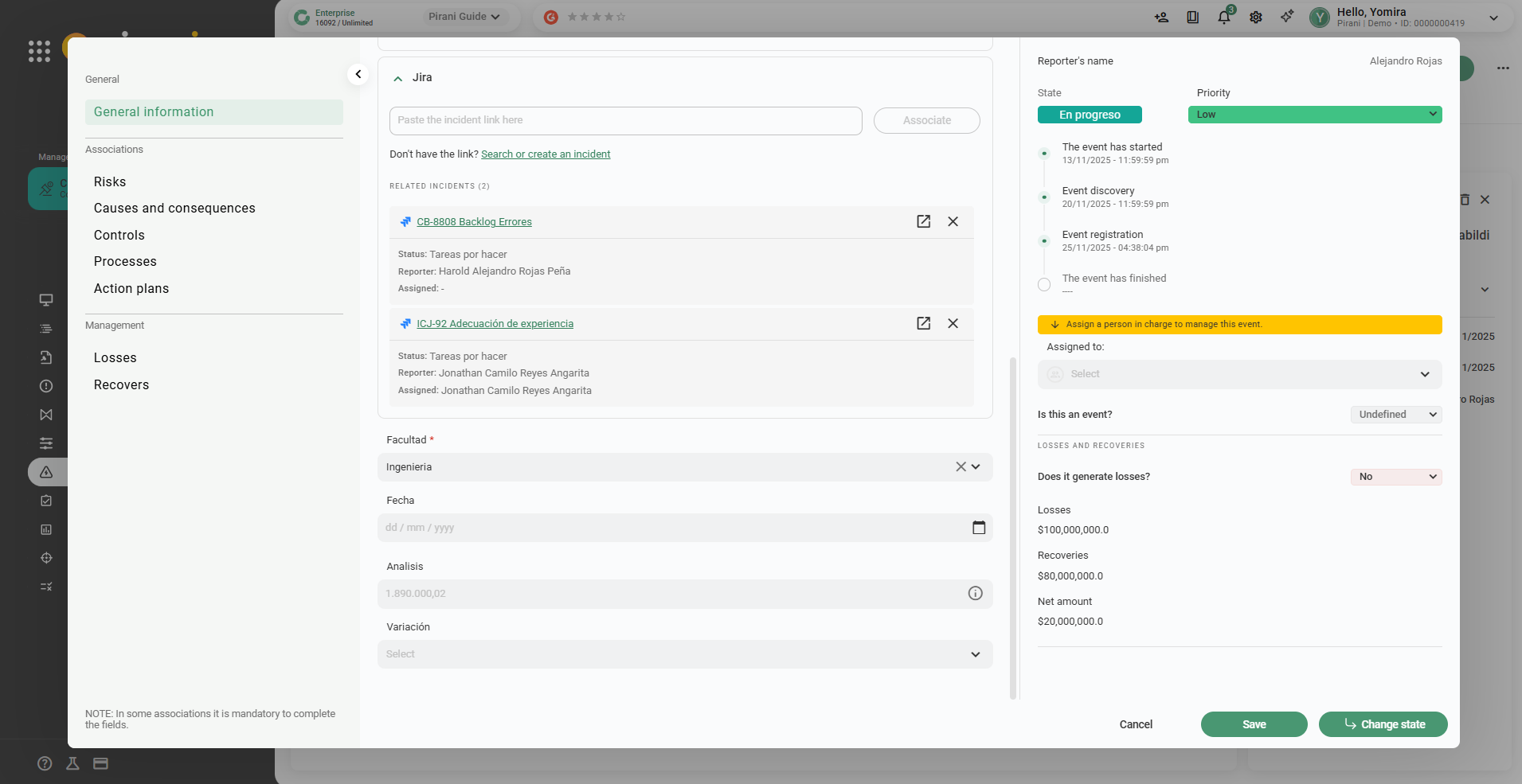Open CB-8808 incident in external window
The image size is (1522, 784).
[923, 221]
